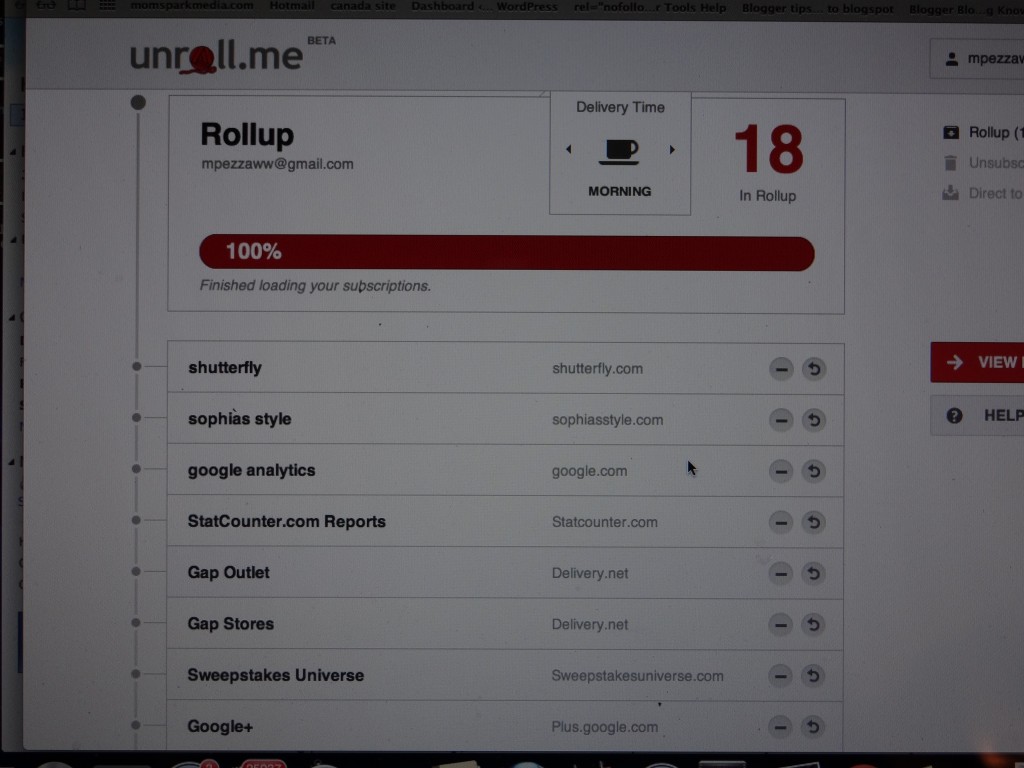Viewport: 1024px width, 768px height.
Task: Click the minus button for Sweepstakes Universe
Action: tap(780, 676)
